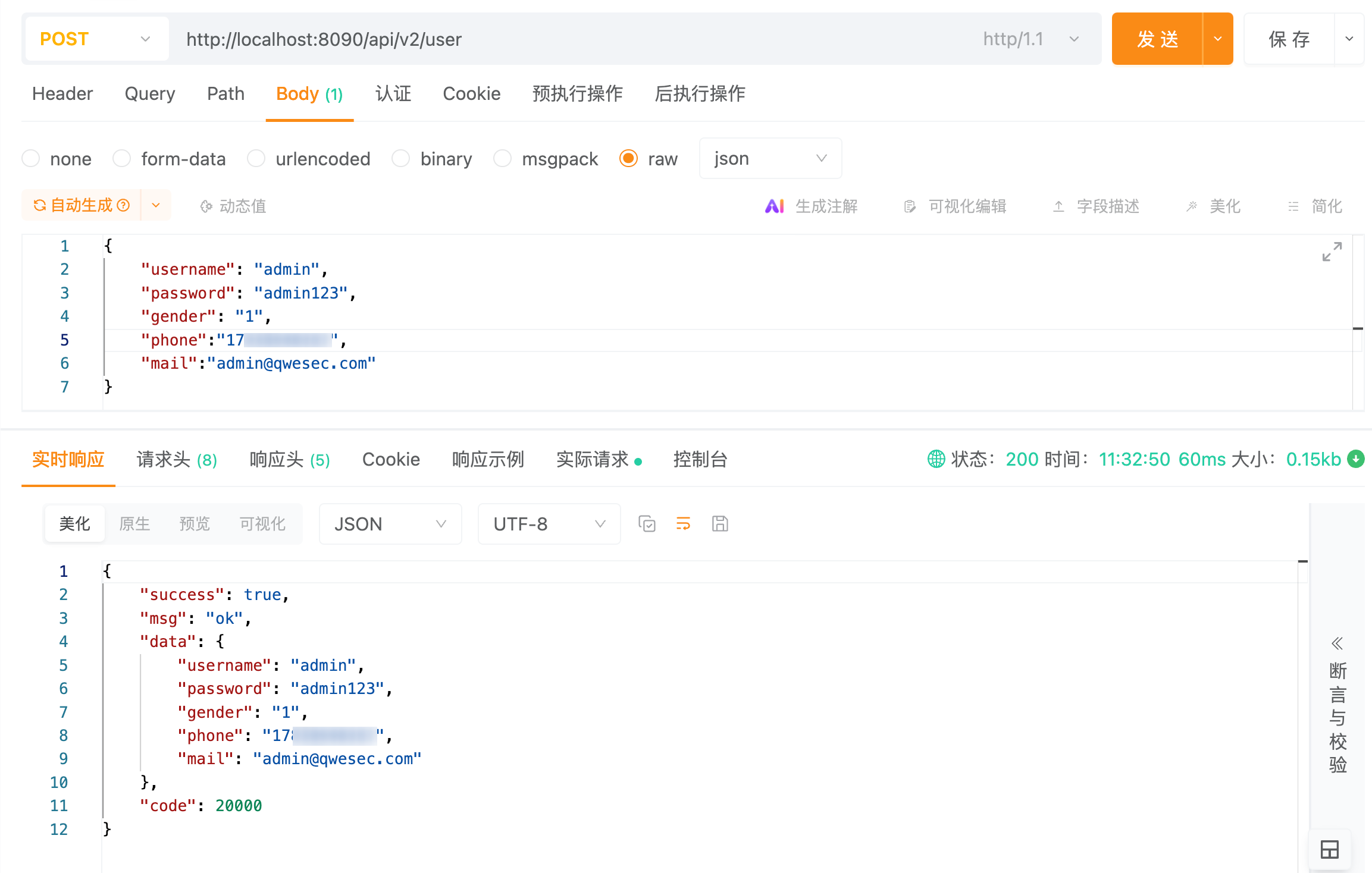Select the 可视化 response view
The image size is (1372, 873).
262,524
